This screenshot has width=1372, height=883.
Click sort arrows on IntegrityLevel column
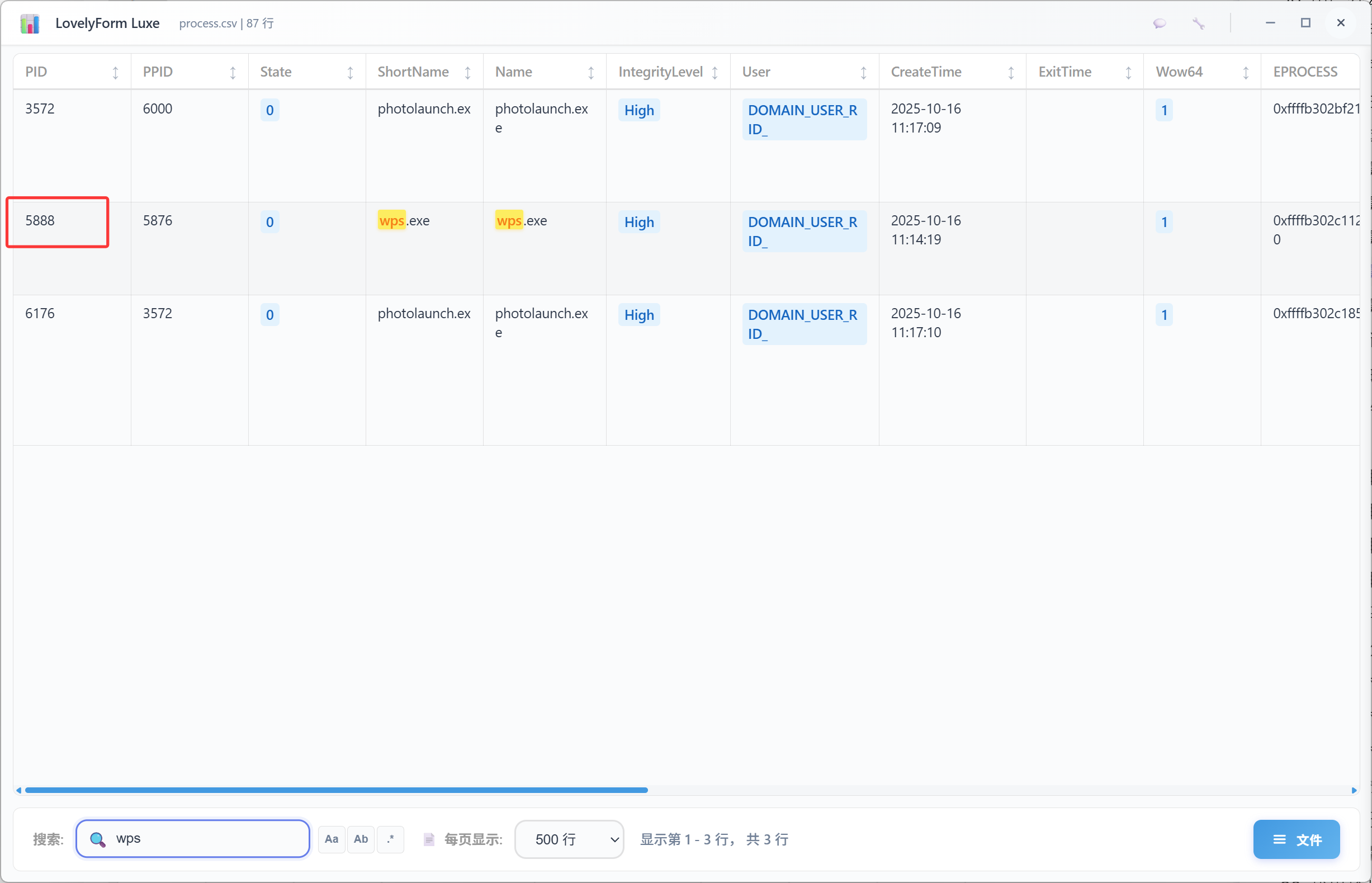tap(715, 73)
